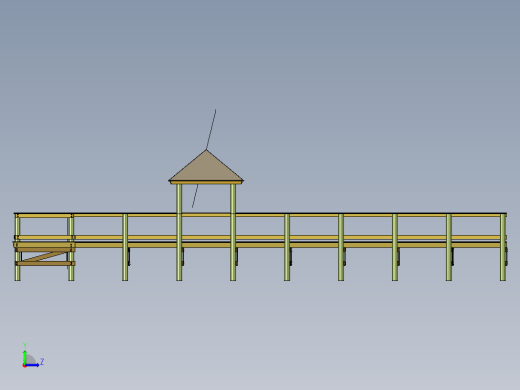Select the red origin point of triad
The width and height of the screenshot is (520, 390).
click(x=24, y=365)
